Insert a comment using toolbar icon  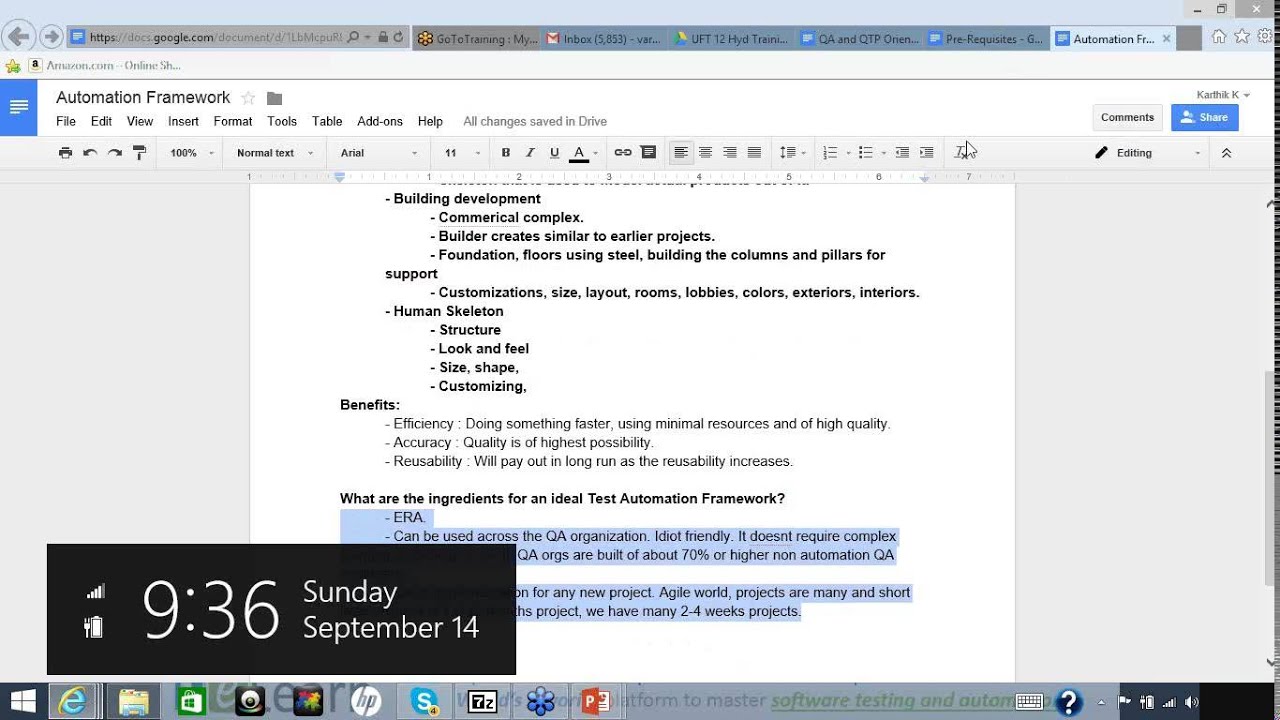pos(648,153)
